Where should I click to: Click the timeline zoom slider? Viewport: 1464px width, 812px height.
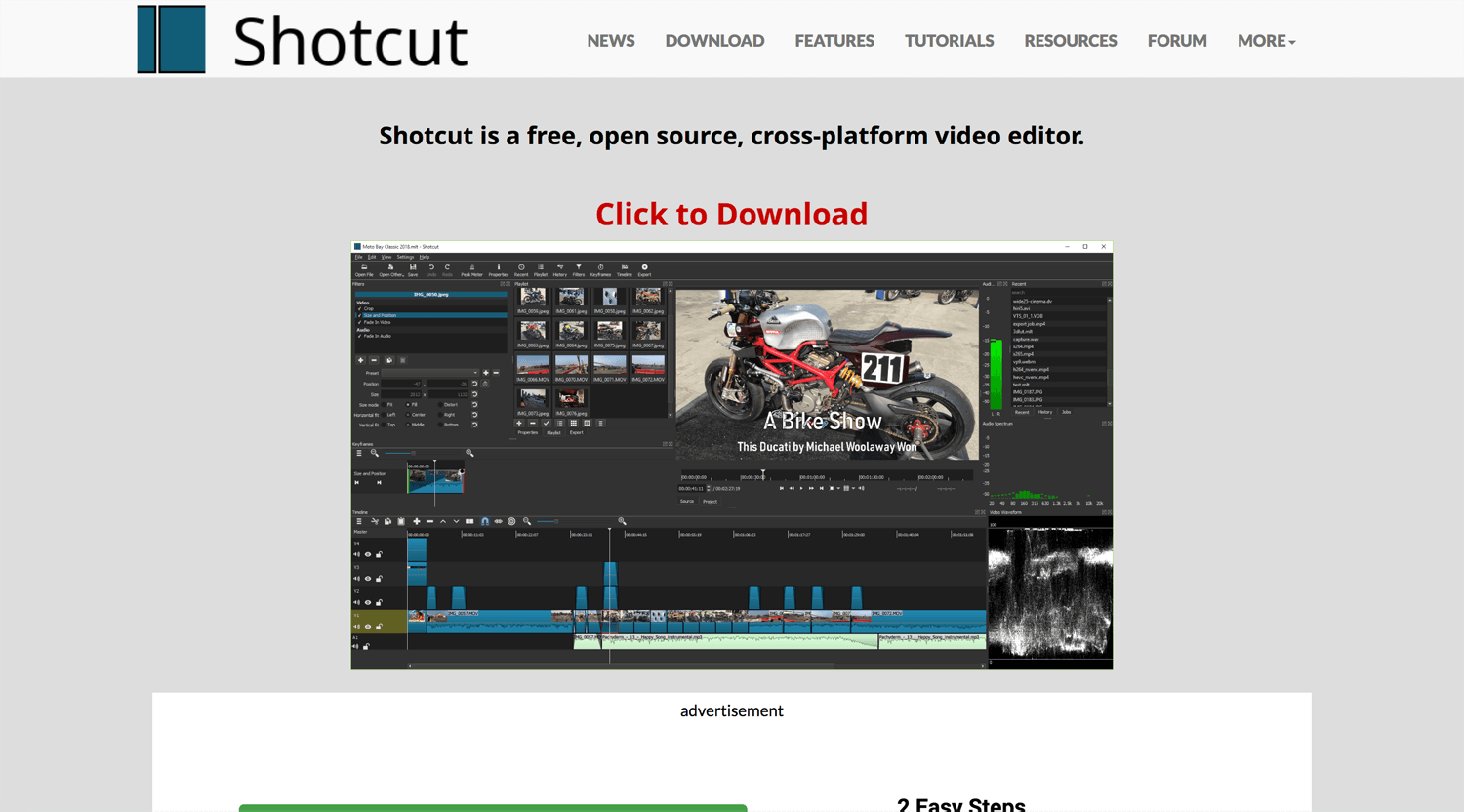click(573, 521)
